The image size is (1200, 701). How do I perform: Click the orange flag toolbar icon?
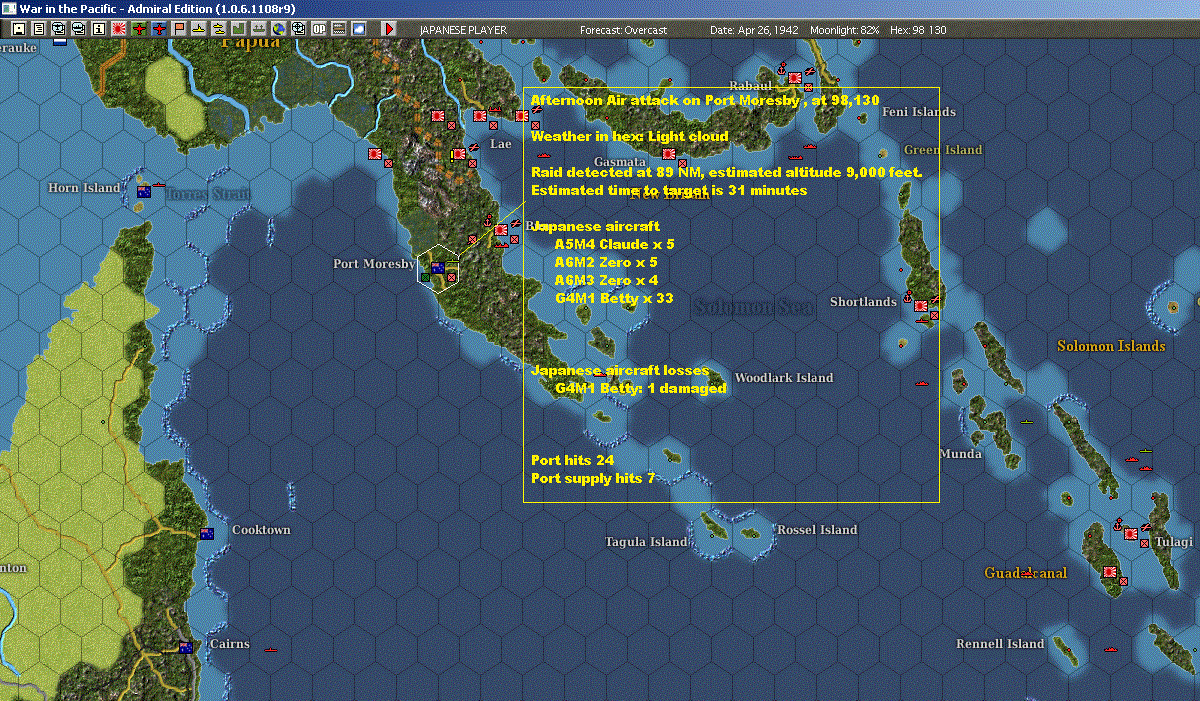pyautogui.click(x=179, y=29)
